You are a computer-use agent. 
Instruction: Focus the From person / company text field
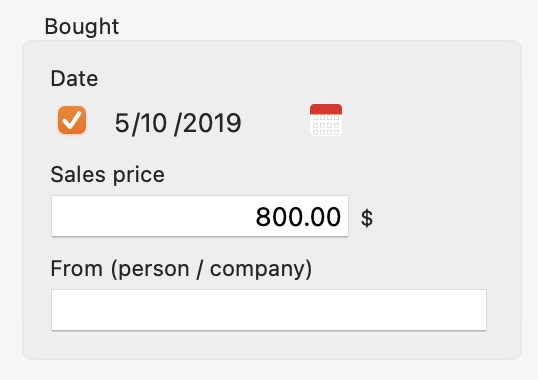[269, 310]
